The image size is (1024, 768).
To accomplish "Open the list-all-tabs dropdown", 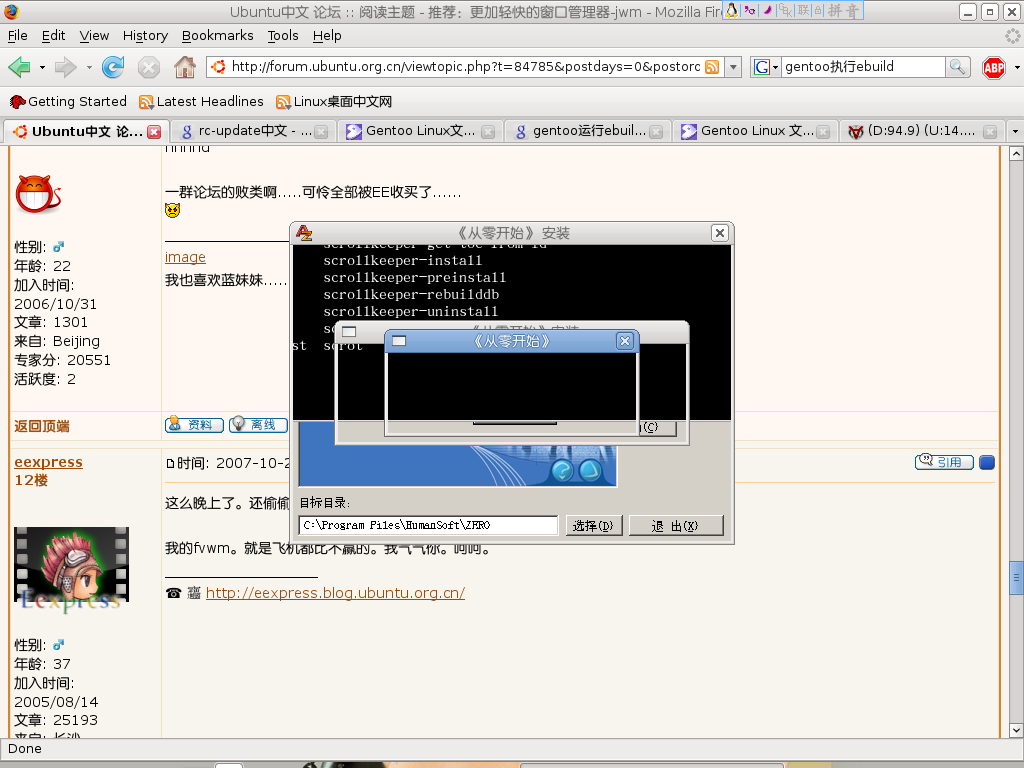I will tap(1015, 131).
